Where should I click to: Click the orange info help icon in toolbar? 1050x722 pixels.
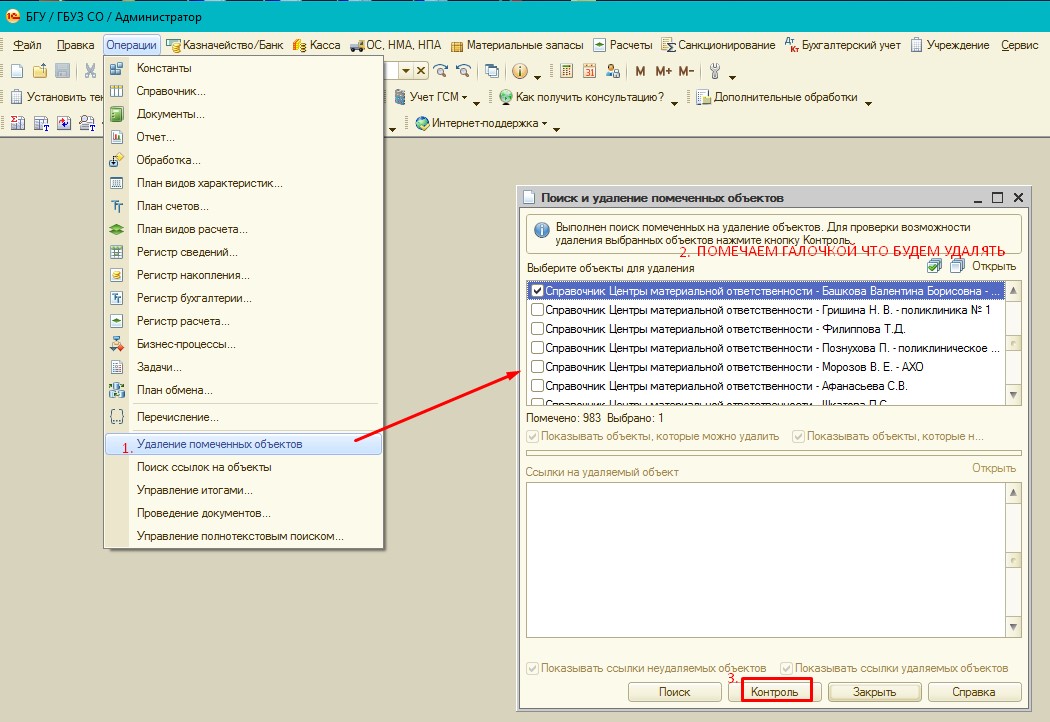click(x=519, y=71)
